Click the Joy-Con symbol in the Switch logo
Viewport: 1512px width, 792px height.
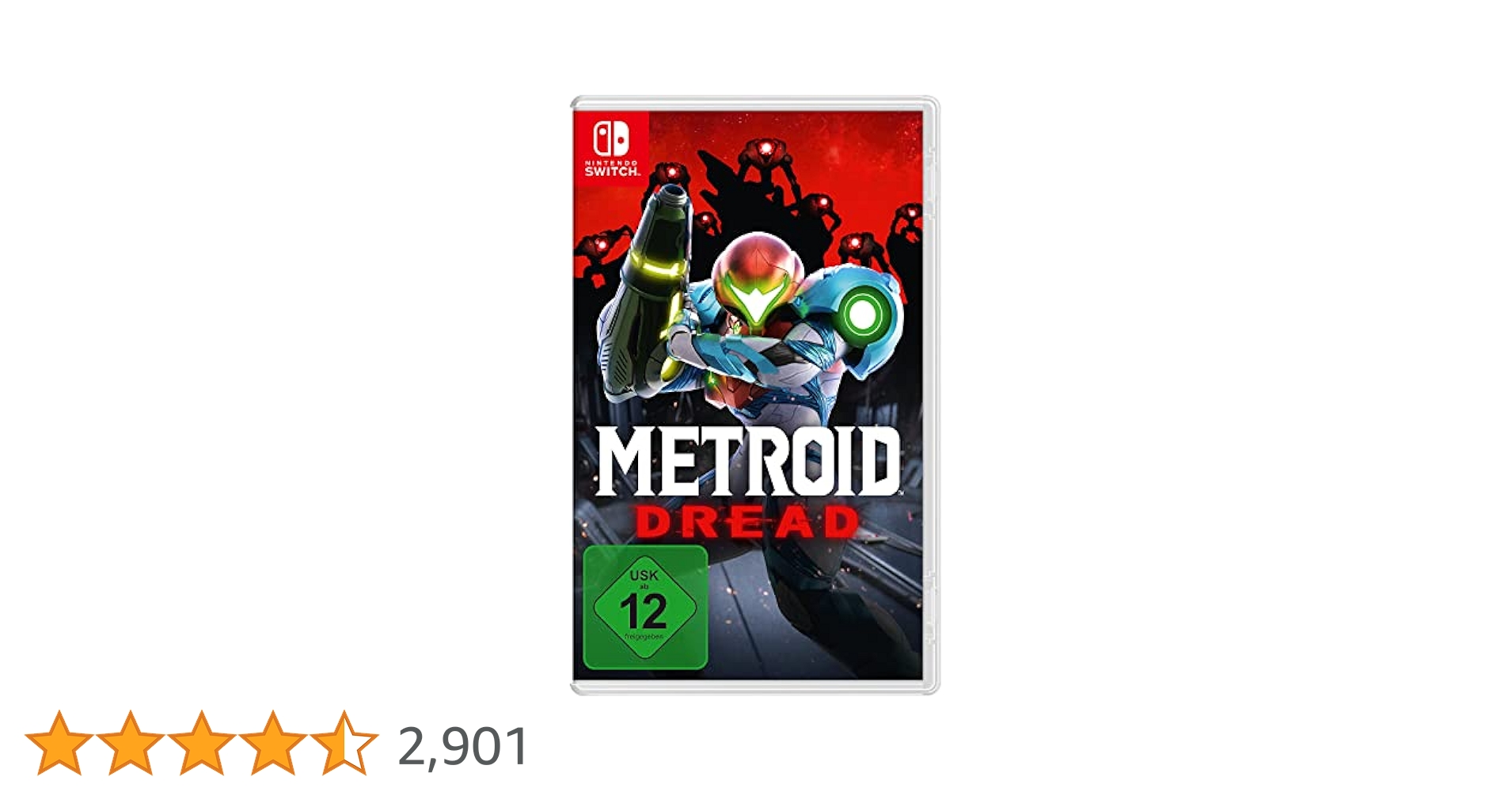click(x=611, y=139)
